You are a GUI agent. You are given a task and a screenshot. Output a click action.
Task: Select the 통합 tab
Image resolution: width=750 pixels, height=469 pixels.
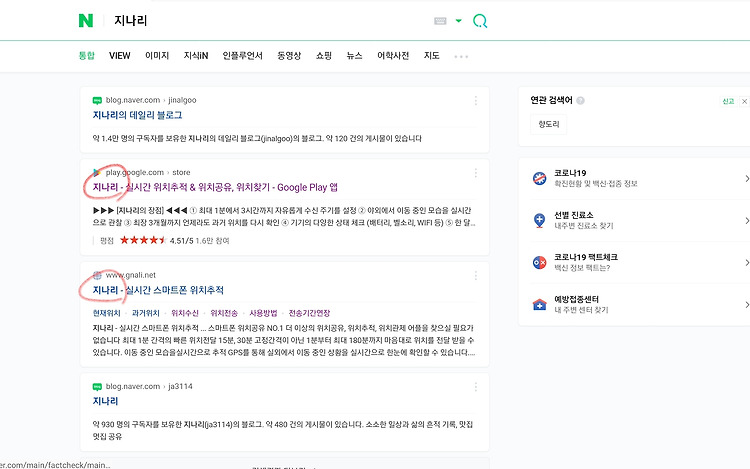coord(87,55)
